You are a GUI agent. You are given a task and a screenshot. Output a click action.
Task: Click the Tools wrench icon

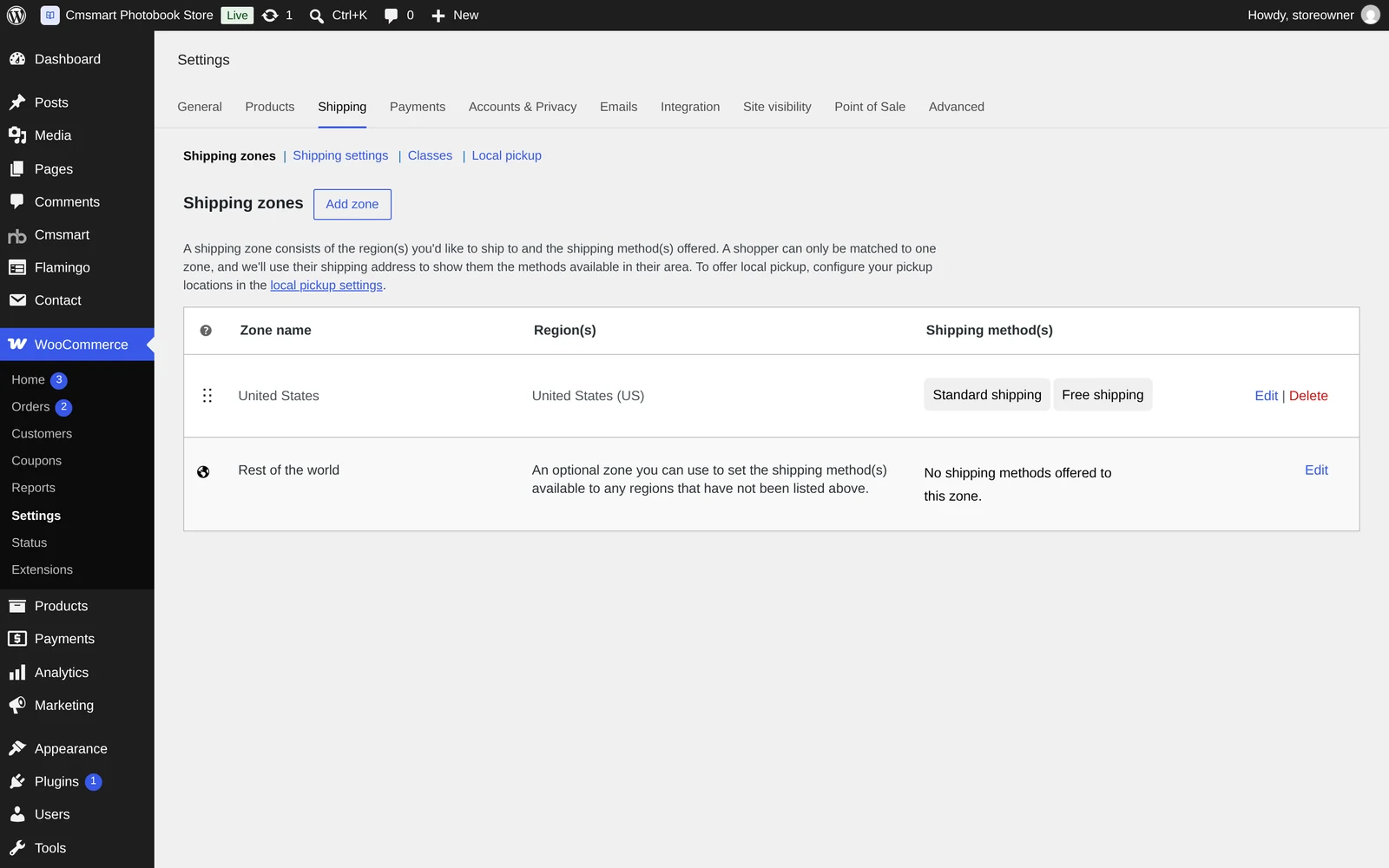point(17,848)
